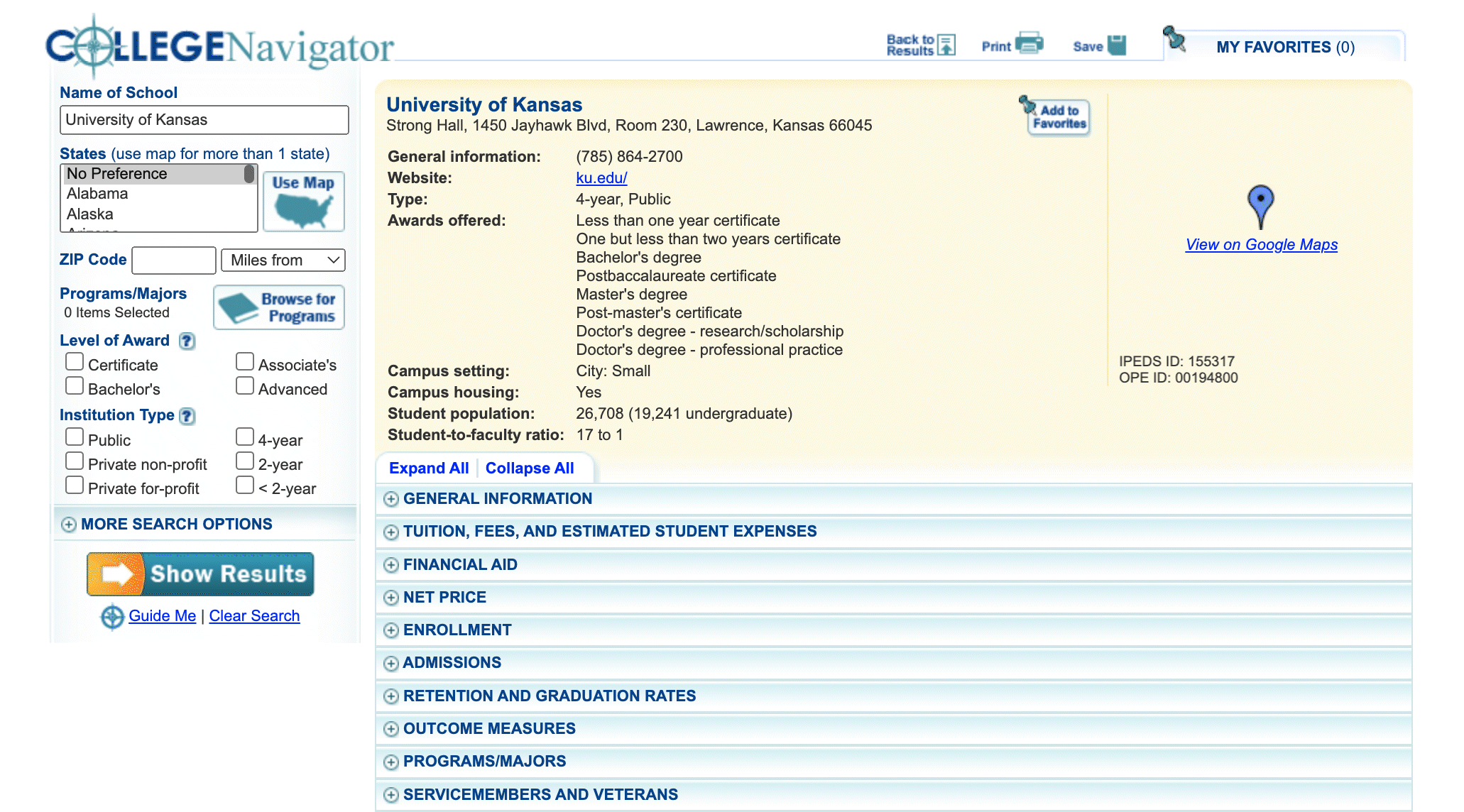The width and height of the screenshot is (1464, 812).
Task: Click the Back to Results icon
Action: pos(946,45)
